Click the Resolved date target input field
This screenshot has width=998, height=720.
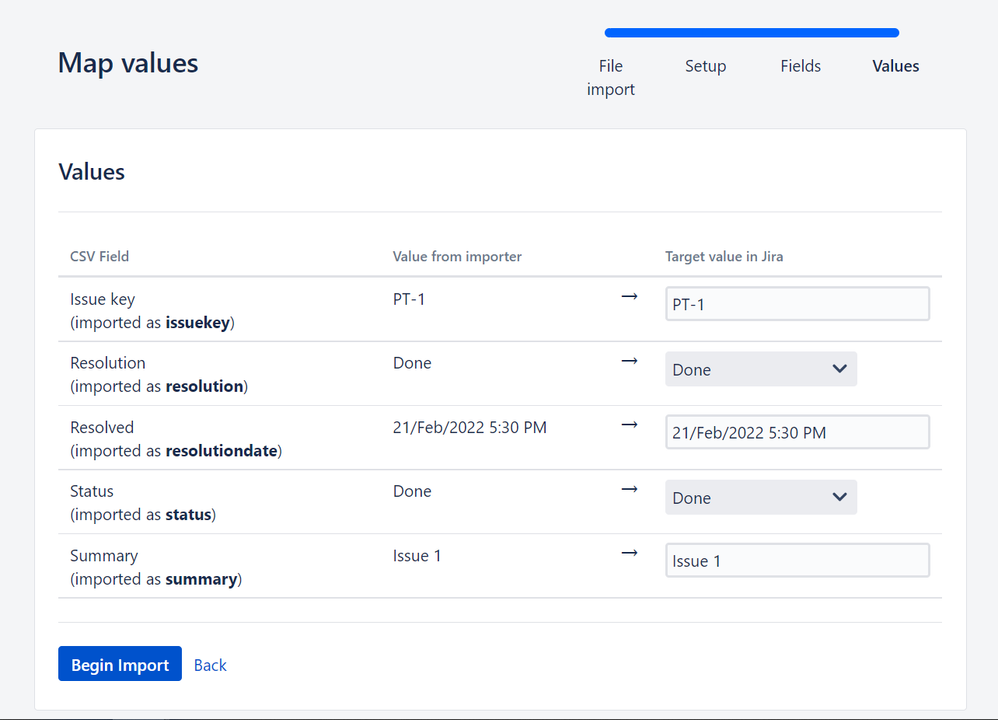[x=798, y=433]
